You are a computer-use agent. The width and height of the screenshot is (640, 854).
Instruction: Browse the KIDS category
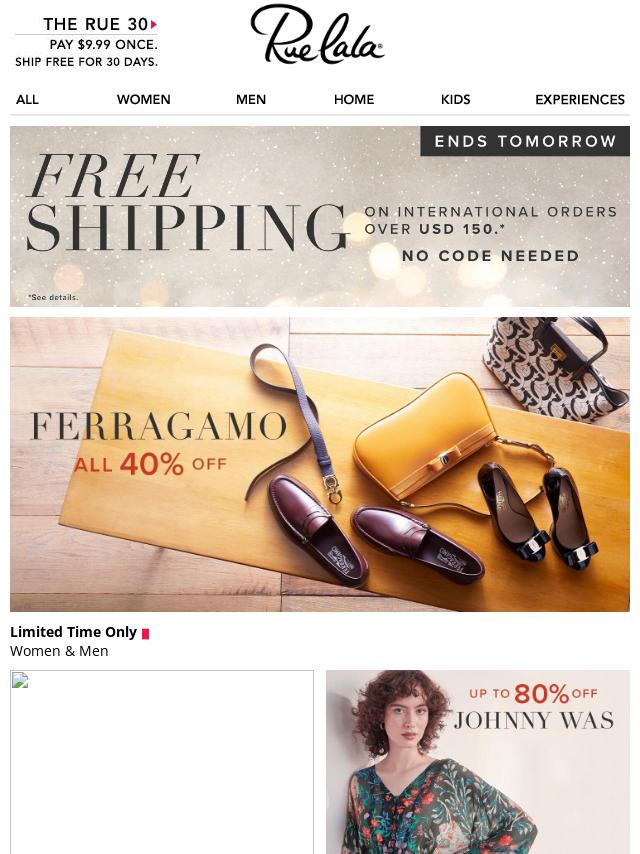pos(455,100)
